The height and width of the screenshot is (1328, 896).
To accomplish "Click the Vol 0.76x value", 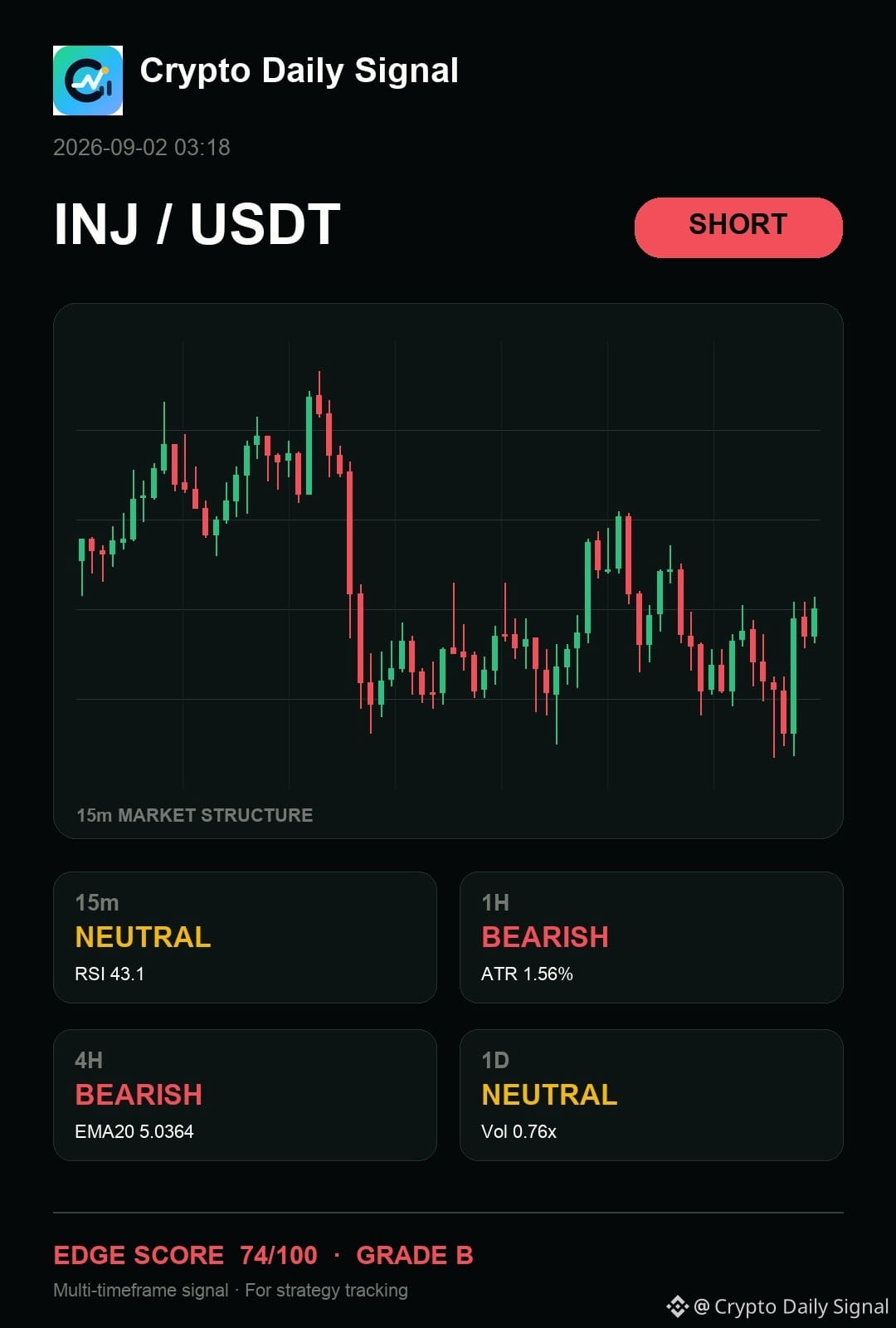I will 519,1131.
